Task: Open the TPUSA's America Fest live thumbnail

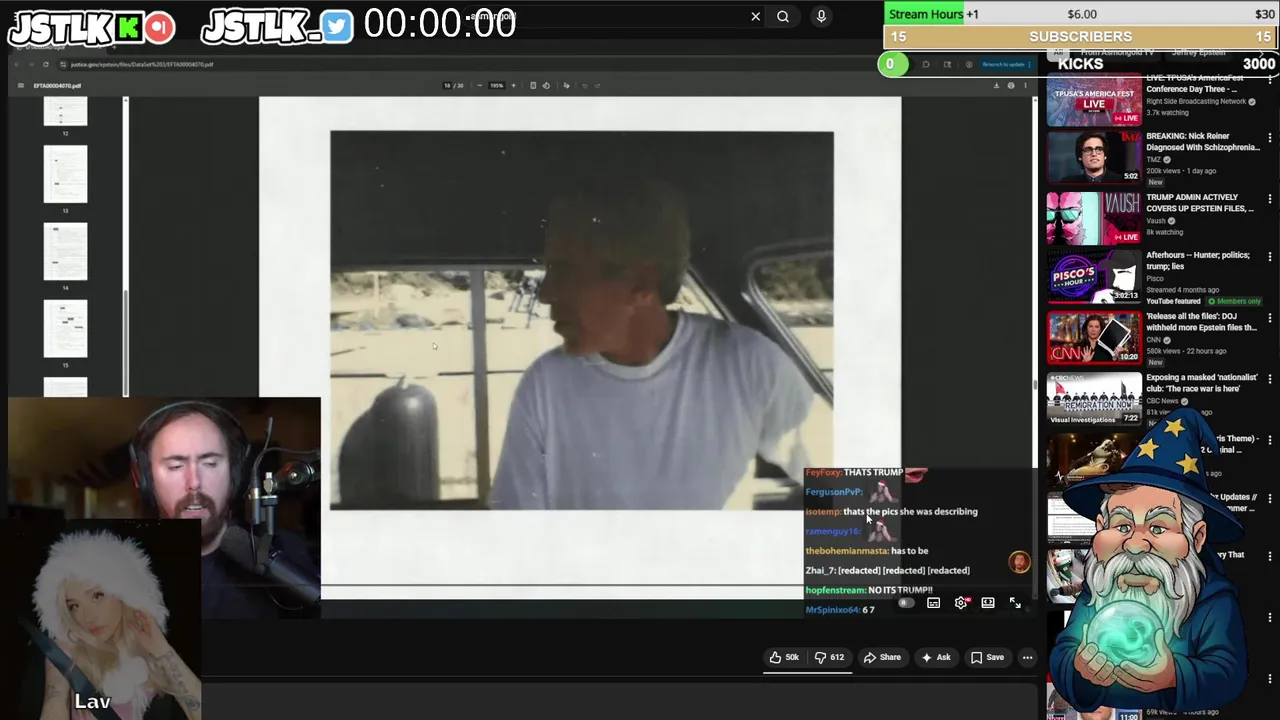Action: pyautogui.click(x=1094, y=100)
